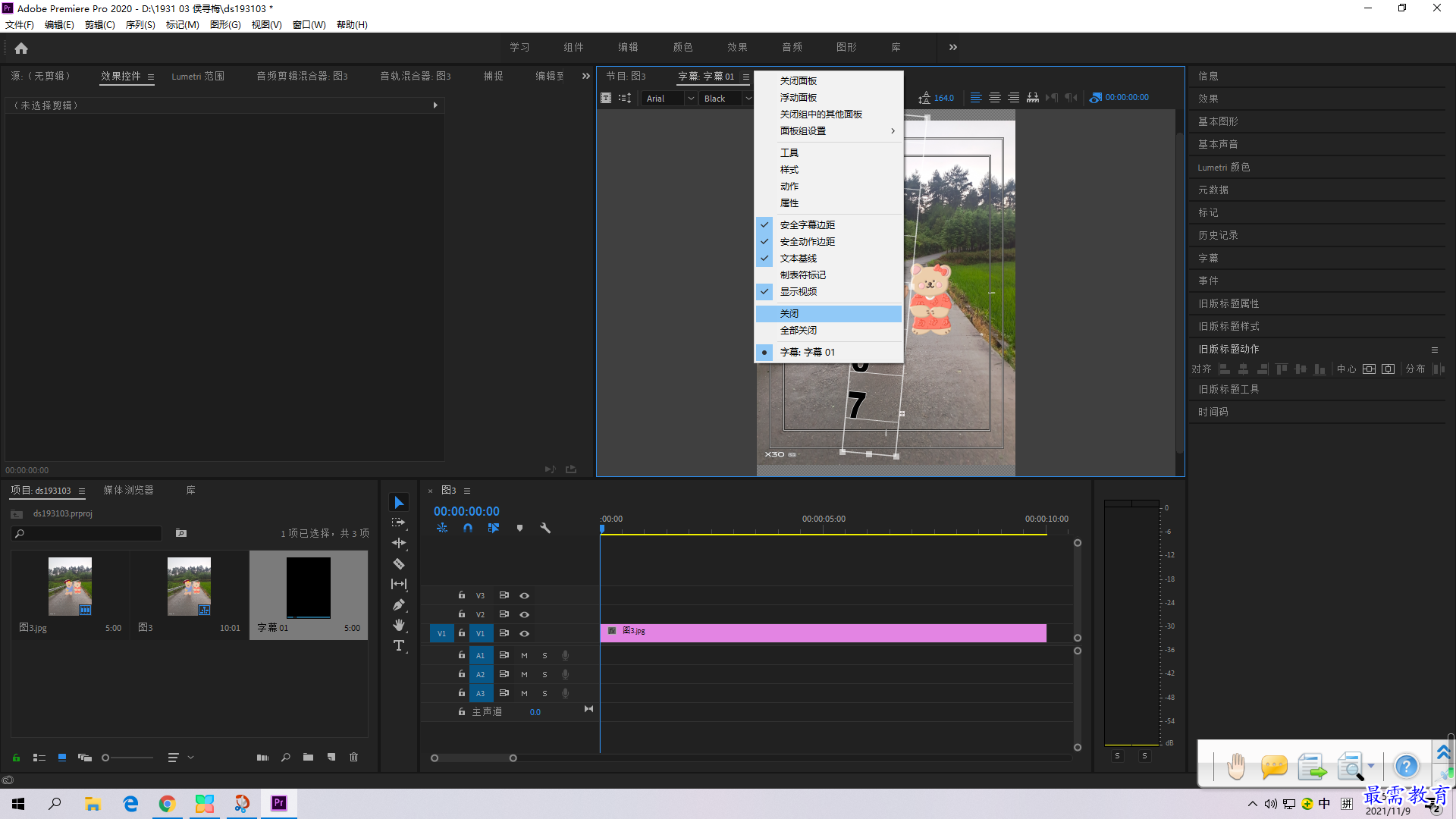Center-align title text

[x=995, y=98]
